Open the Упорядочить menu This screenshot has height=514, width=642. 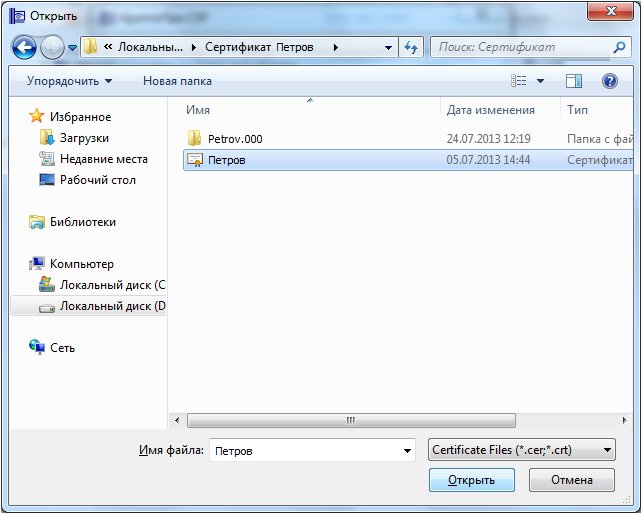[69, 81]
